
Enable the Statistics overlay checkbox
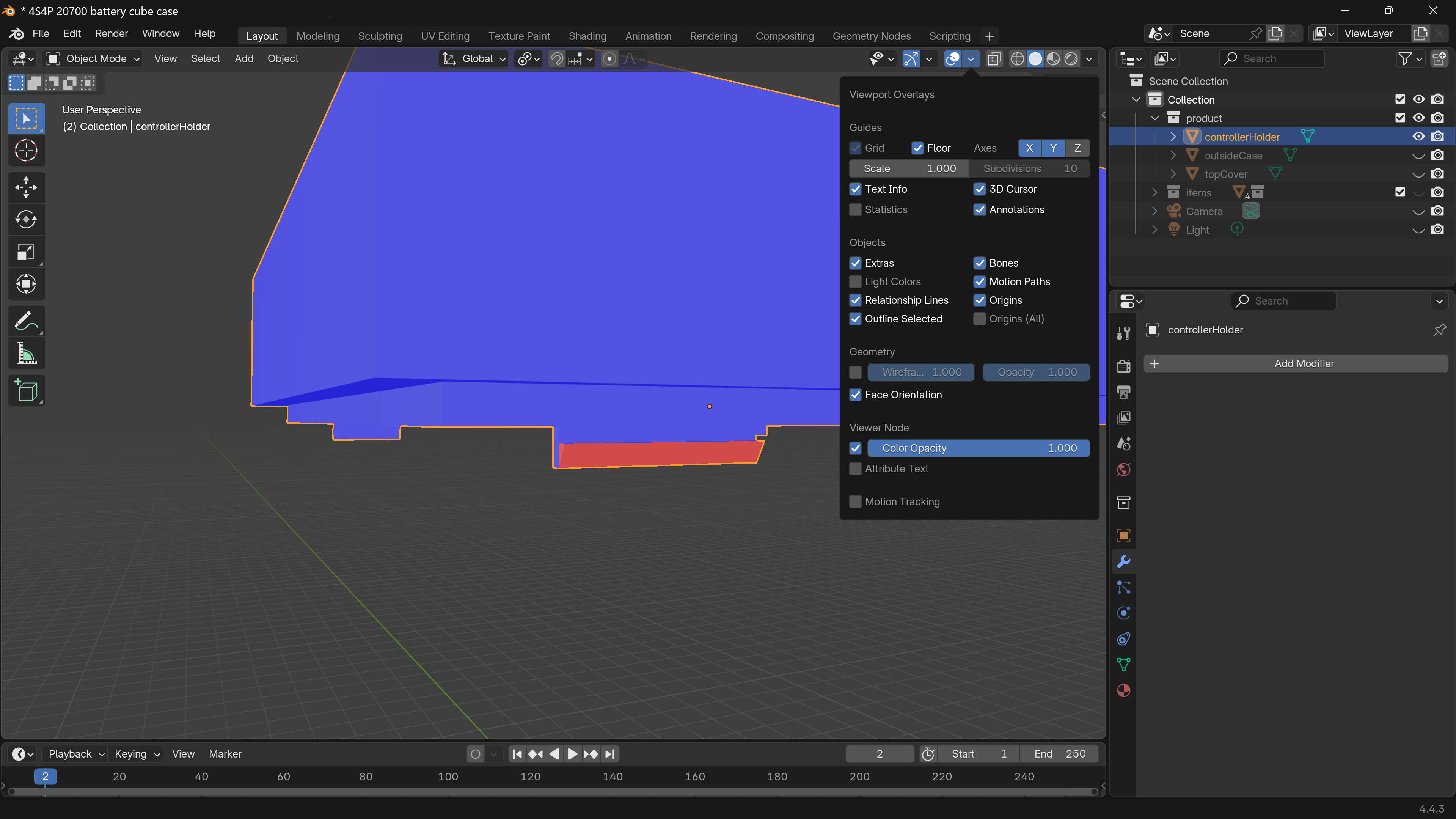pos(856,210)
